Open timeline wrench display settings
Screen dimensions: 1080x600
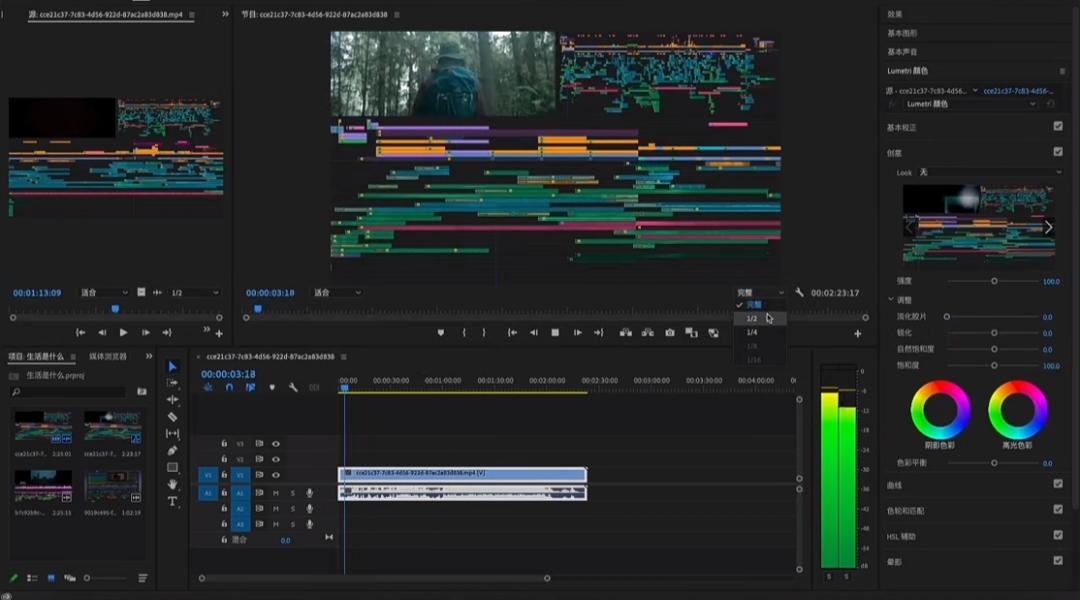click(293, 388)
